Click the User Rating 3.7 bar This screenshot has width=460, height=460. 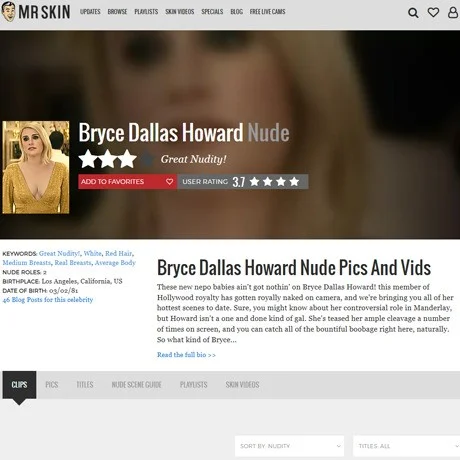pos(243,182)
